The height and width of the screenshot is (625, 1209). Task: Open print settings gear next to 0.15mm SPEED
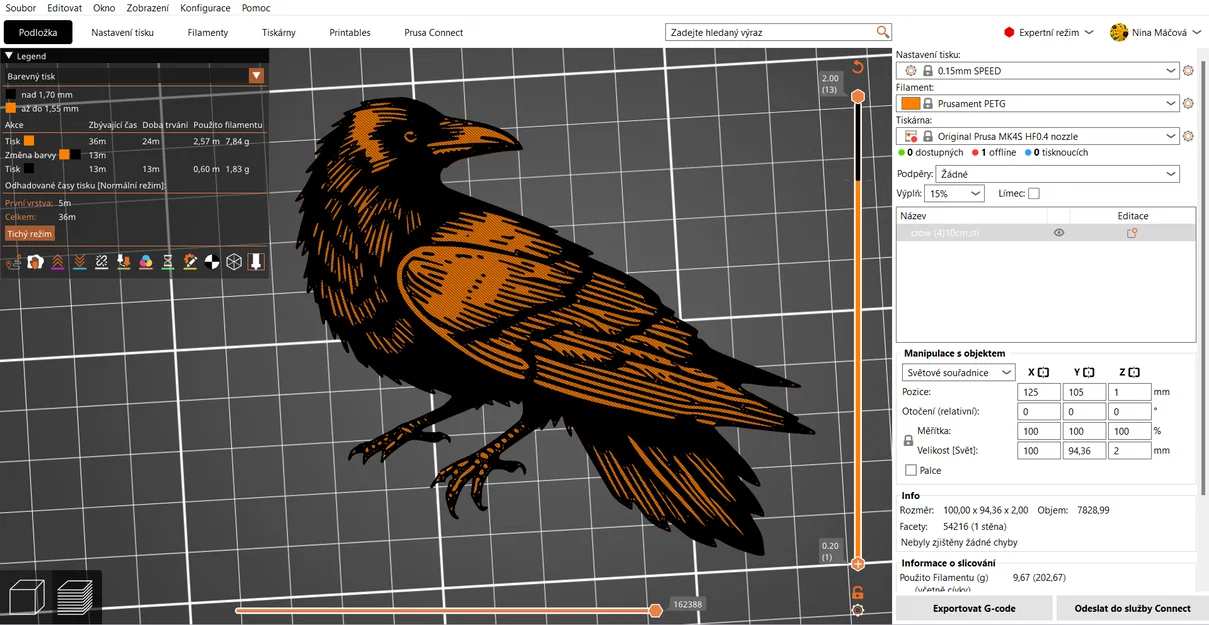coord(1188,71)
